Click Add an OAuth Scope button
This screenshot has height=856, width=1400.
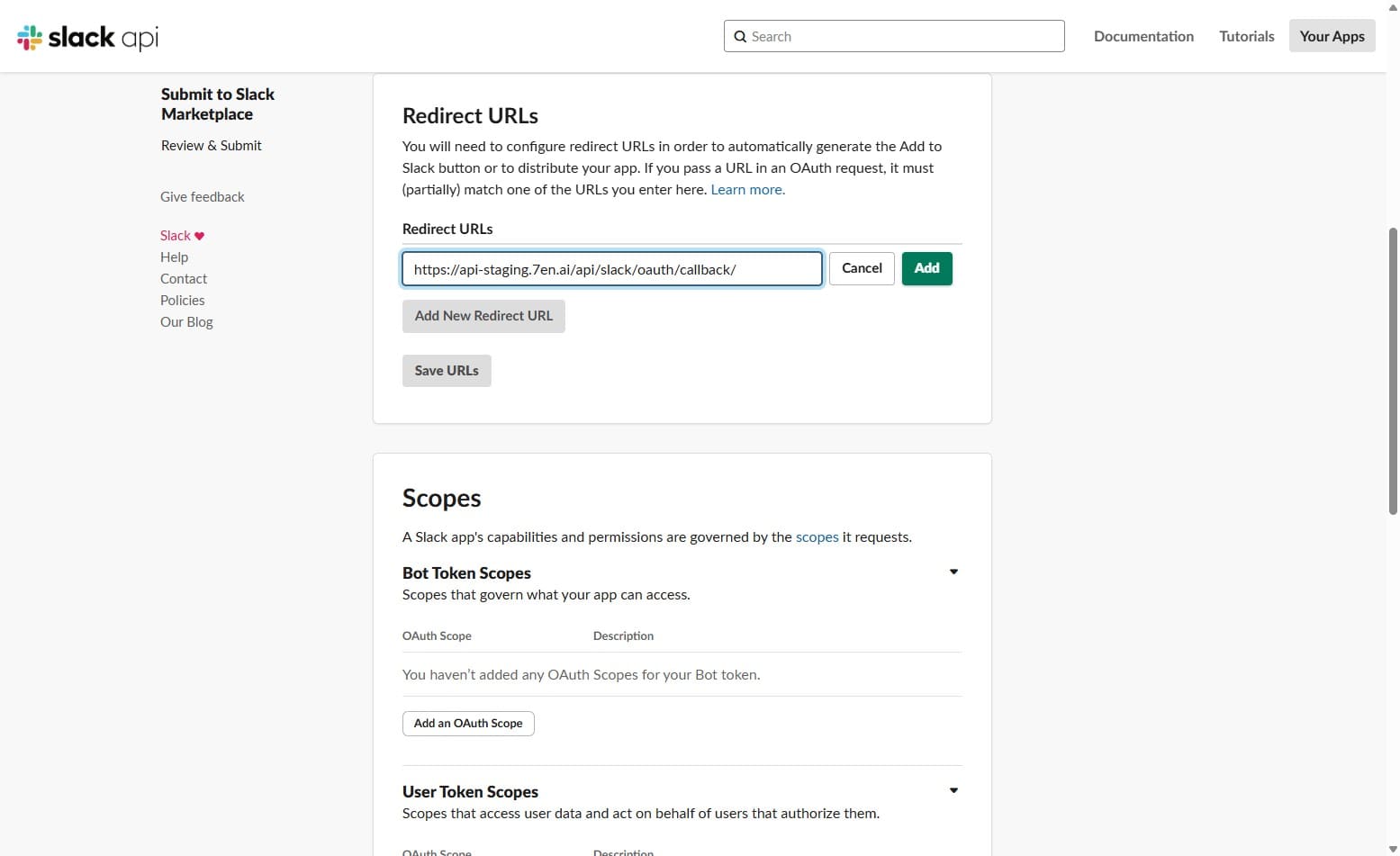coord(468,724)
